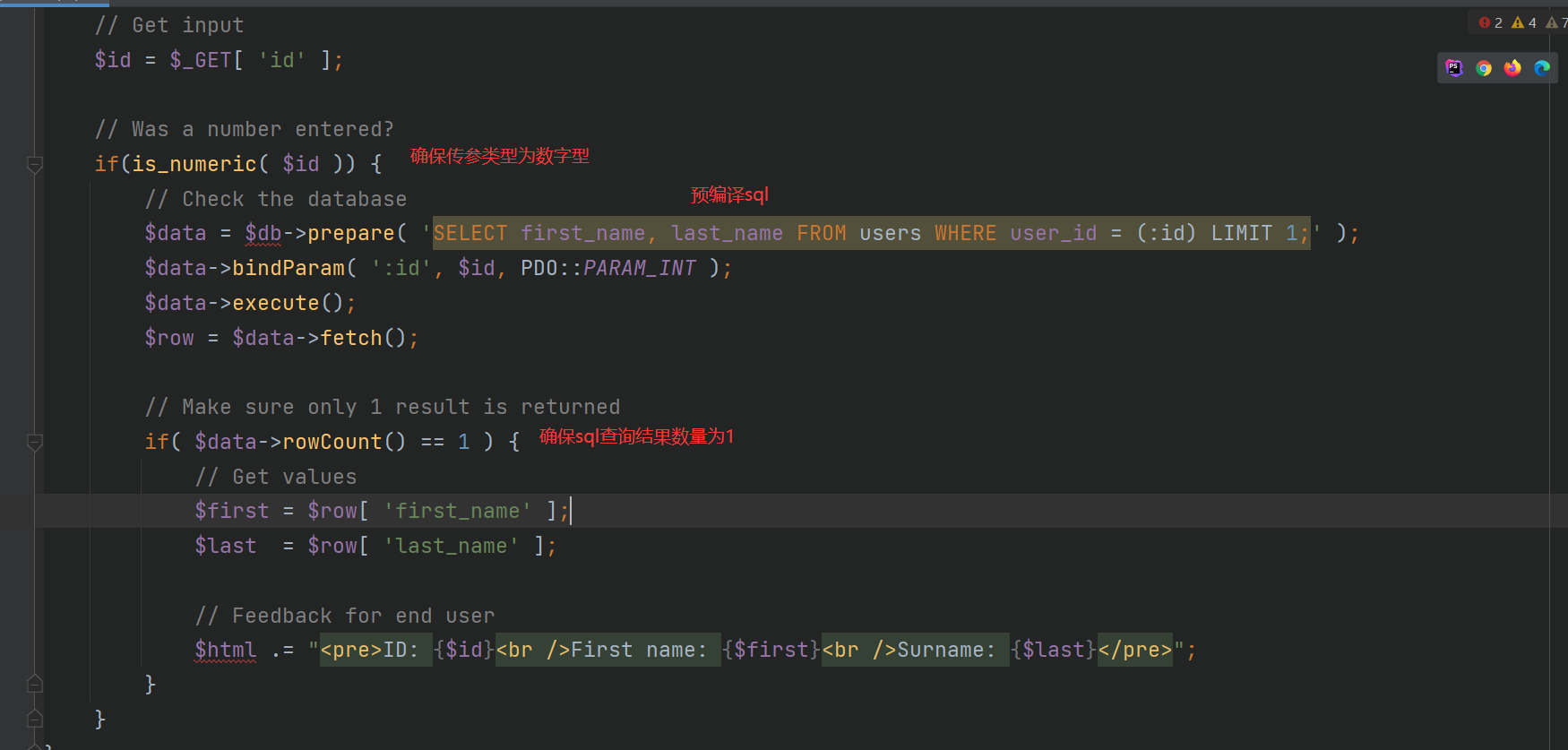This screenshot has height=750, width=1568.
Task: Click the WHERE keyword in SQL query
Action: click(965, 233)
